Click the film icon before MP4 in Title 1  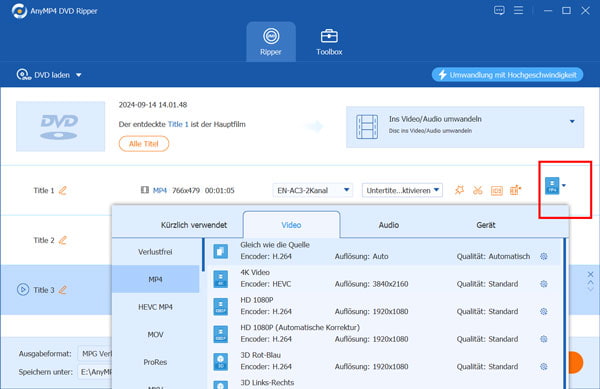click(x=145, y=190)
